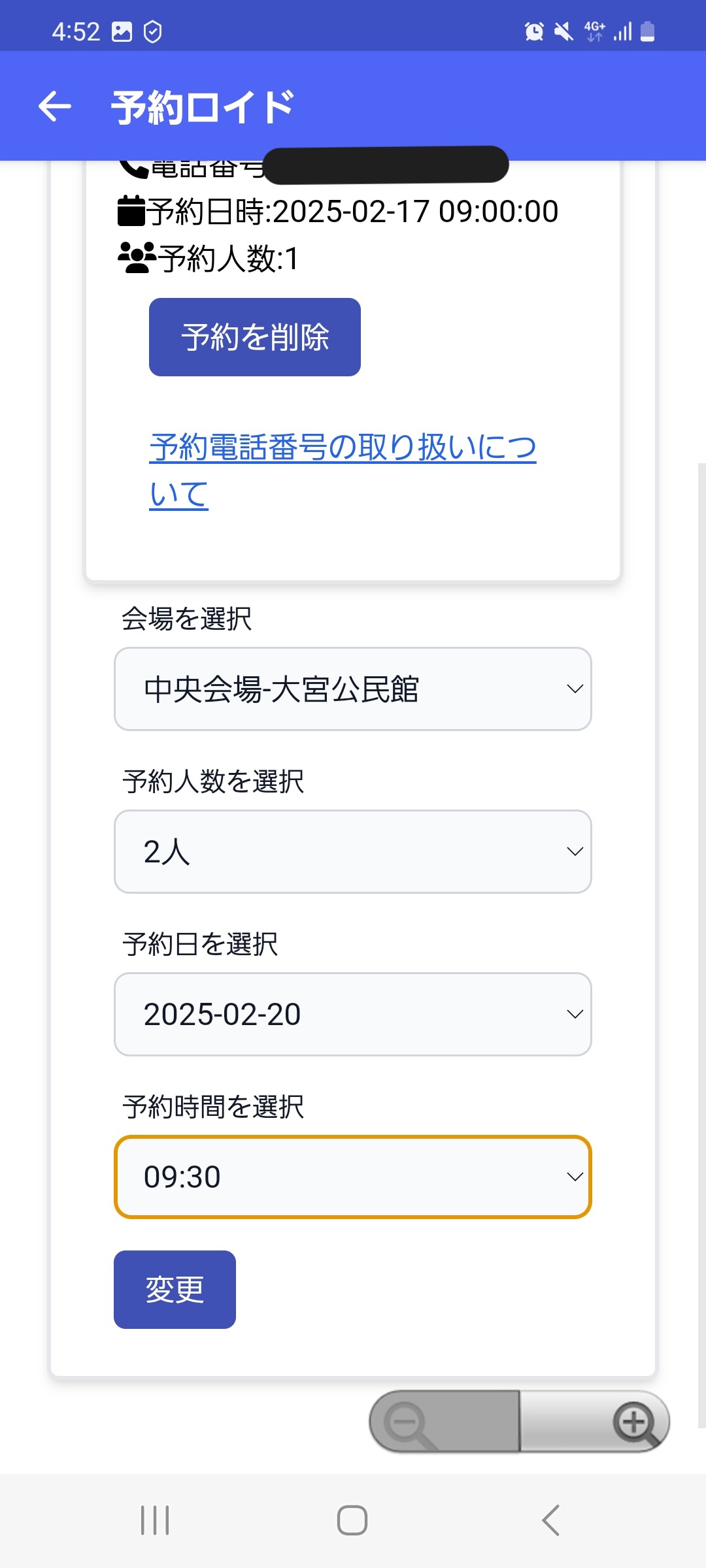Tap the clock showing 4:52 in the status bar

point(76,29)
